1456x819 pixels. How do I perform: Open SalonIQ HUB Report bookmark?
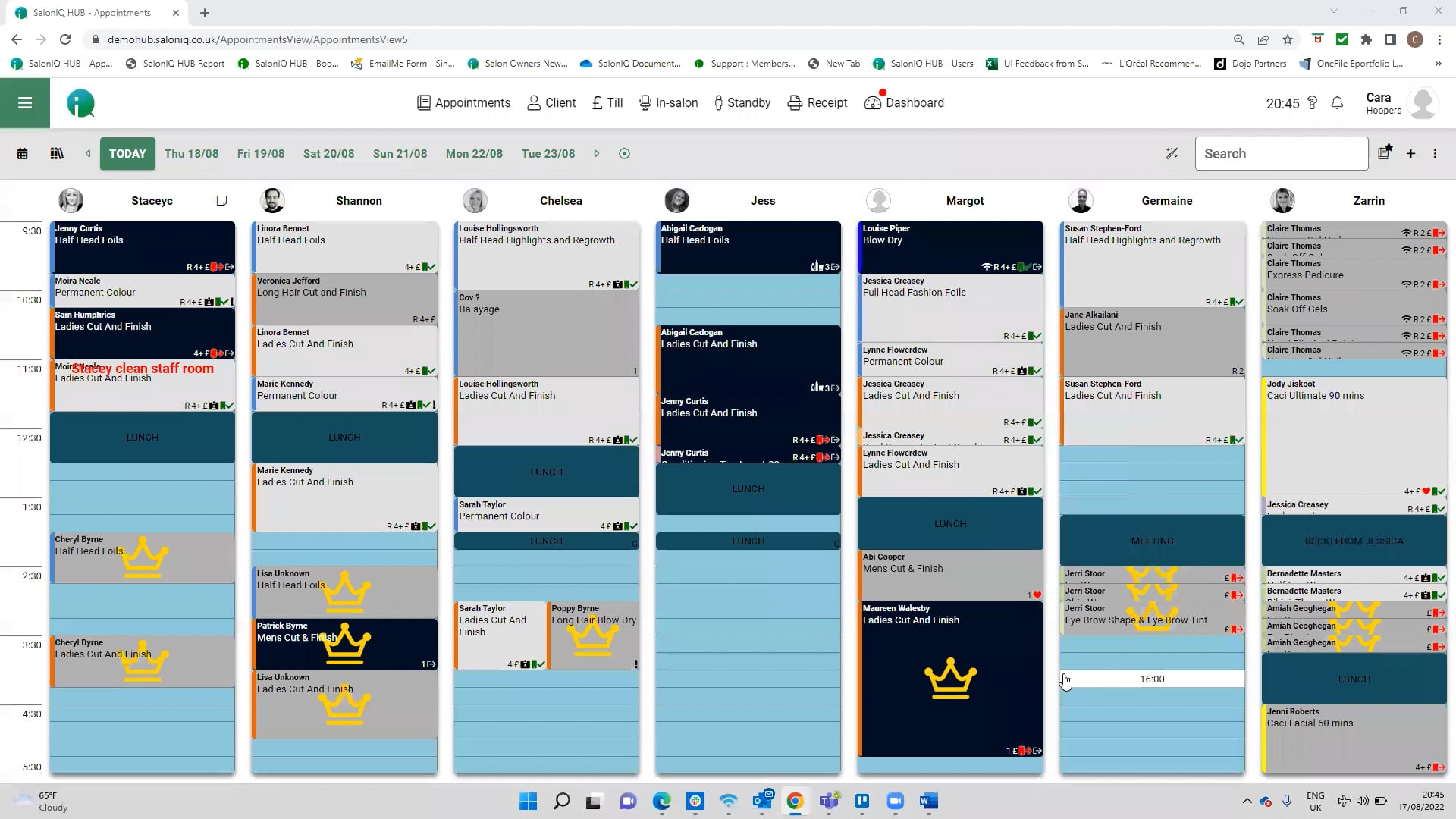coord(175,64)
